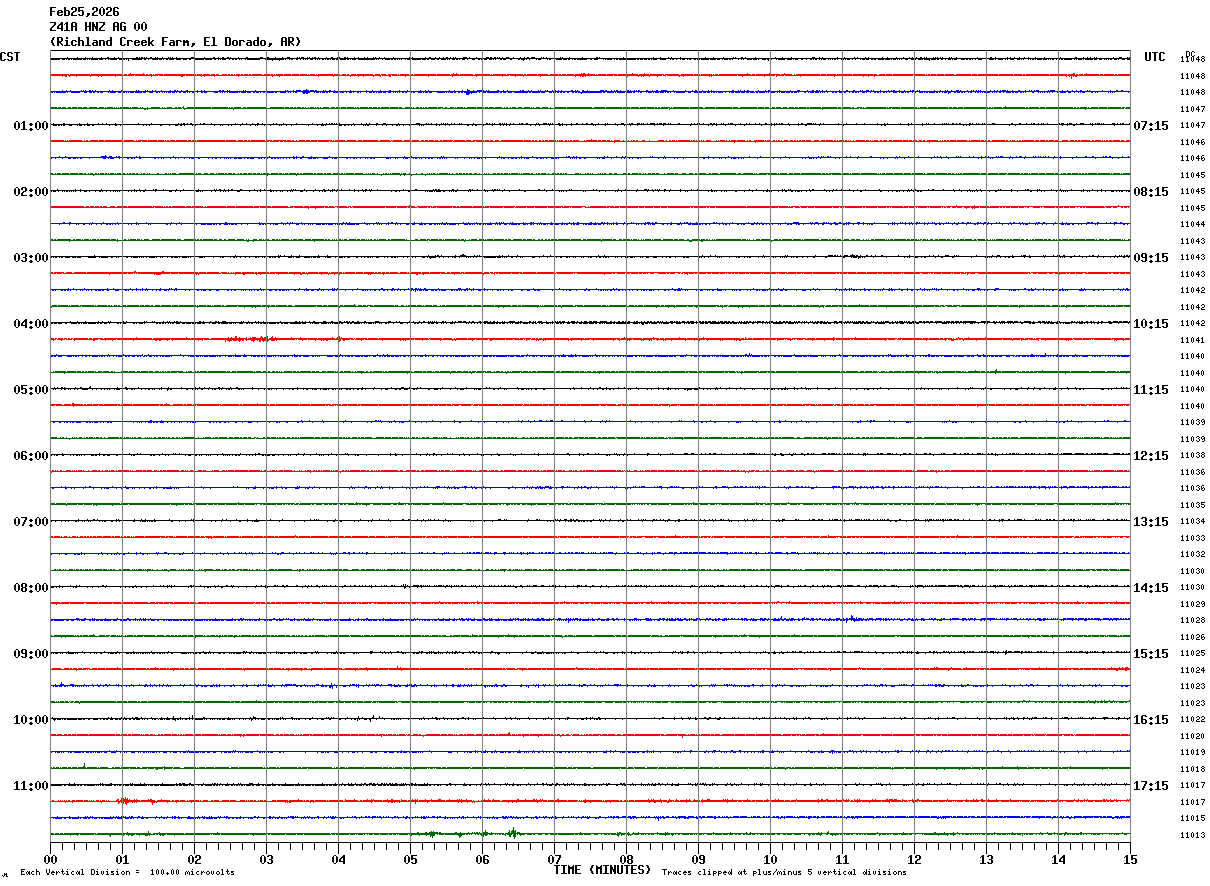Select the Z41A HNZ AG 00 station label
Viewport: 1210px width, 886px height.
pyautogui.click(x=98, y=27)
